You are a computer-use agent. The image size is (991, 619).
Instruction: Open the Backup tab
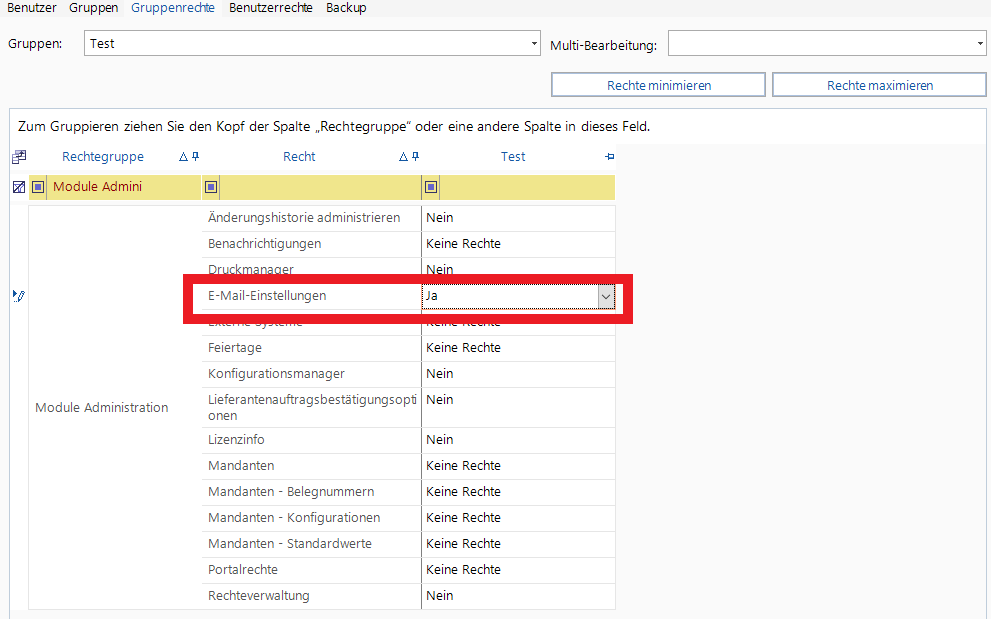click(x=346, y=8)
